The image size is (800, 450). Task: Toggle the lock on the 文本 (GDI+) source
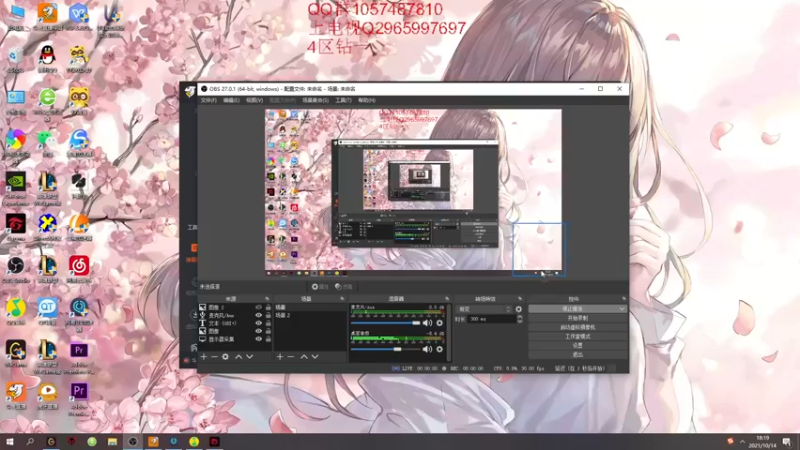[x=268, y=323]
